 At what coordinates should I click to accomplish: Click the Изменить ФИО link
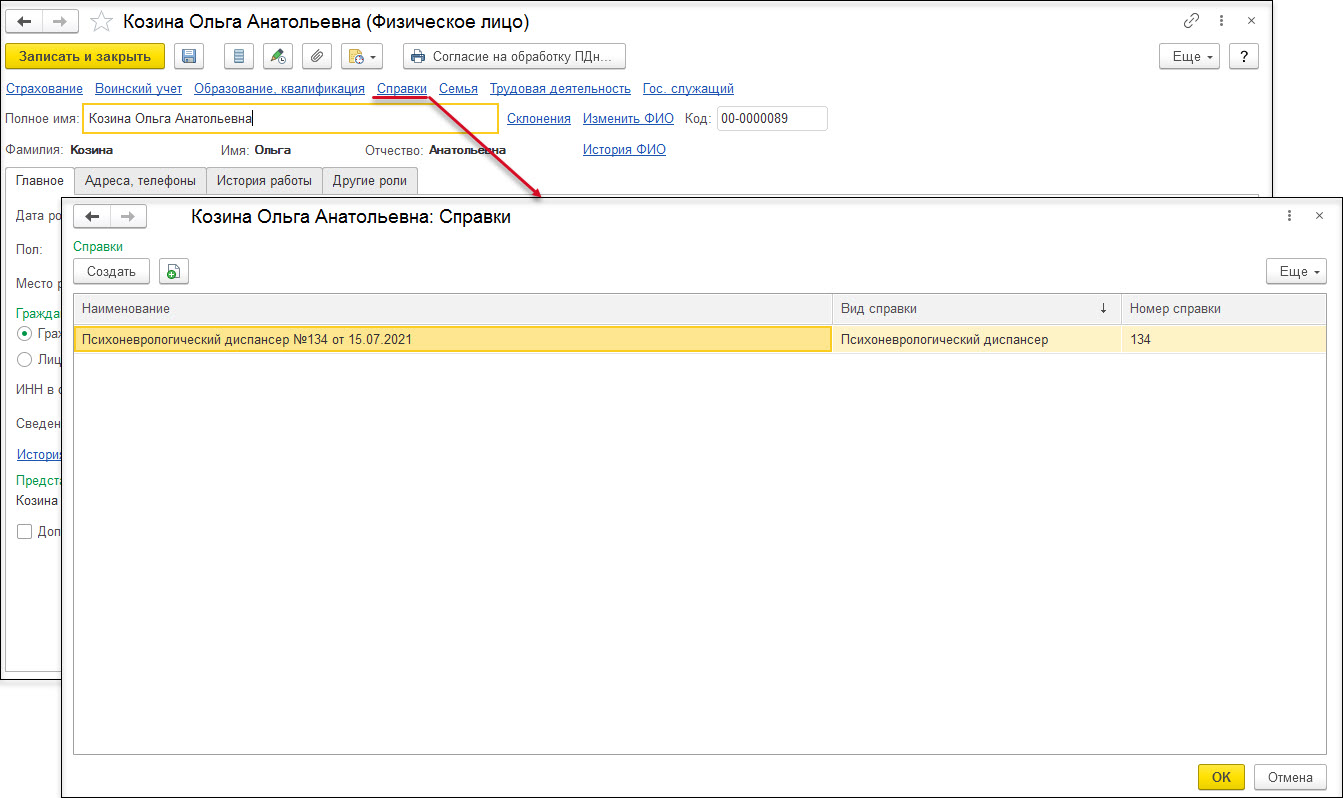click(628, 118)
